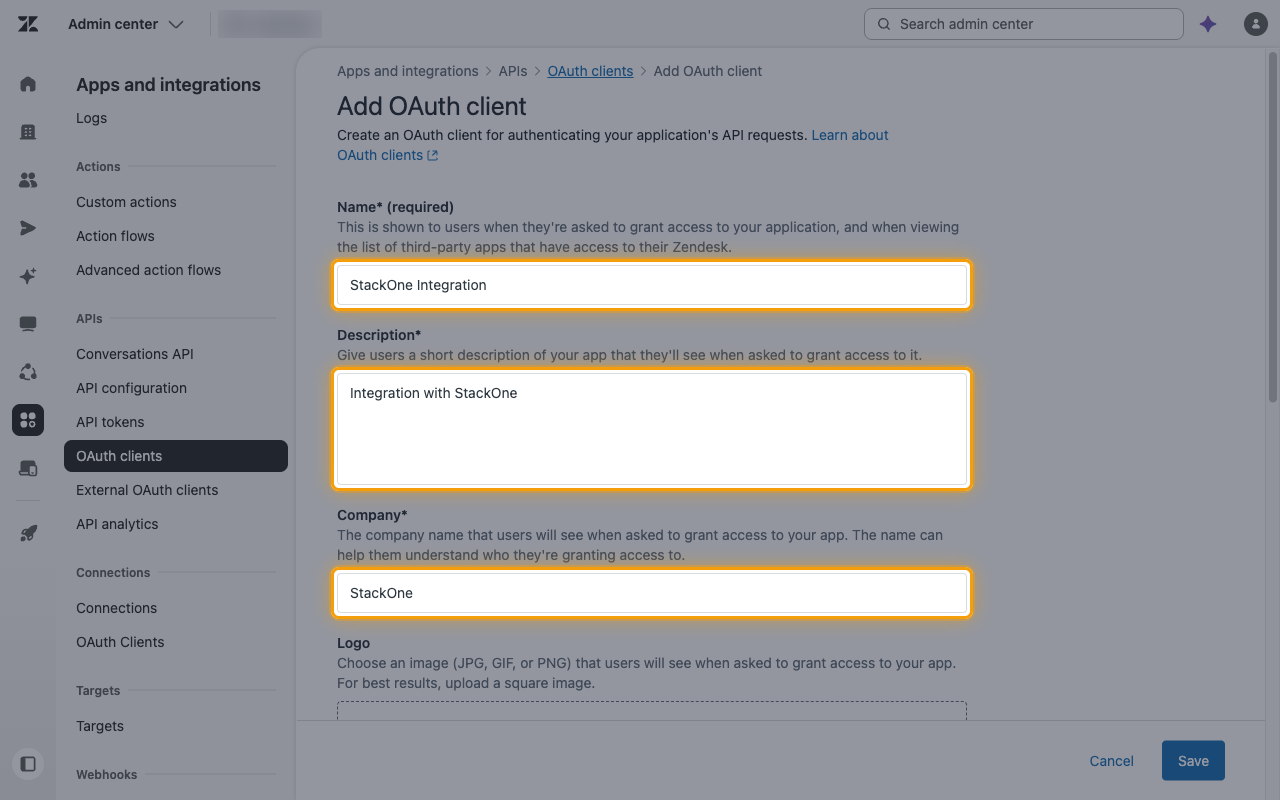
Task: Select the Apps and integrations icon
Action: 28,420
